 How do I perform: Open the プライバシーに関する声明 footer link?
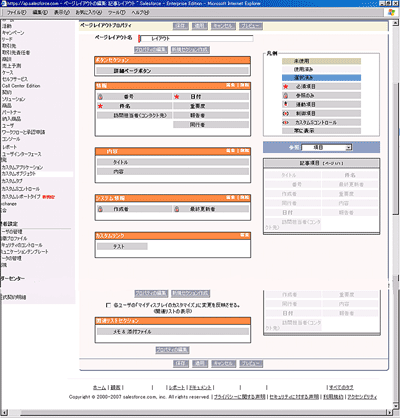pos(240,397)
